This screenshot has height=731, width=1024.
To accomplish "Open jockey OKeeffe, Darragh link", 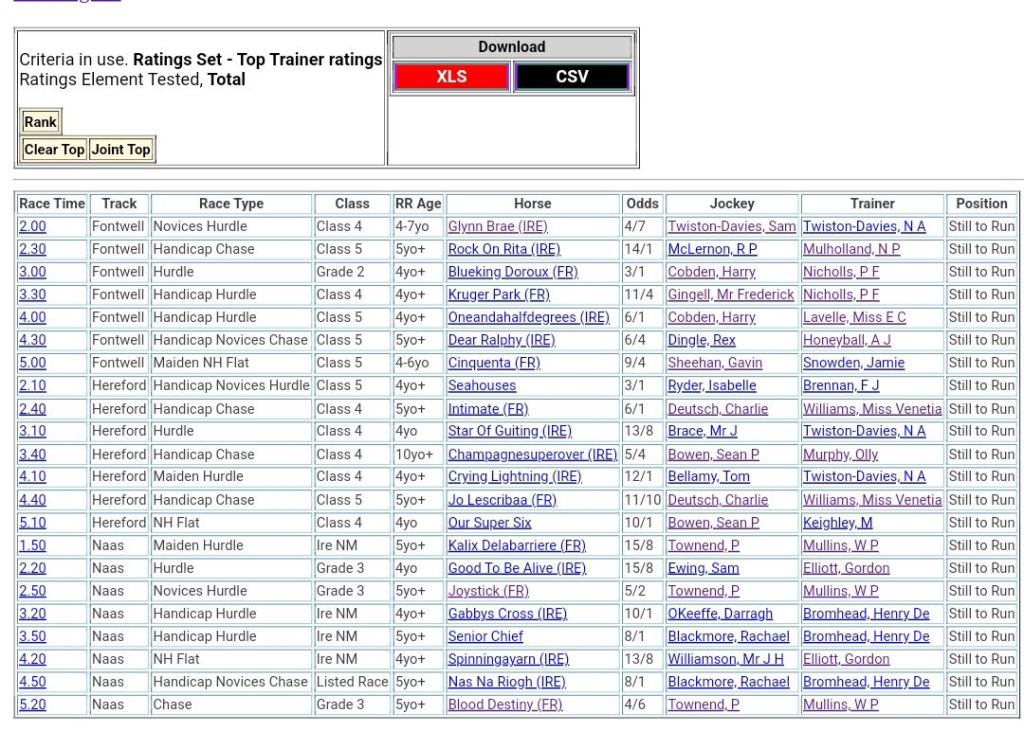I will [720, 614].
